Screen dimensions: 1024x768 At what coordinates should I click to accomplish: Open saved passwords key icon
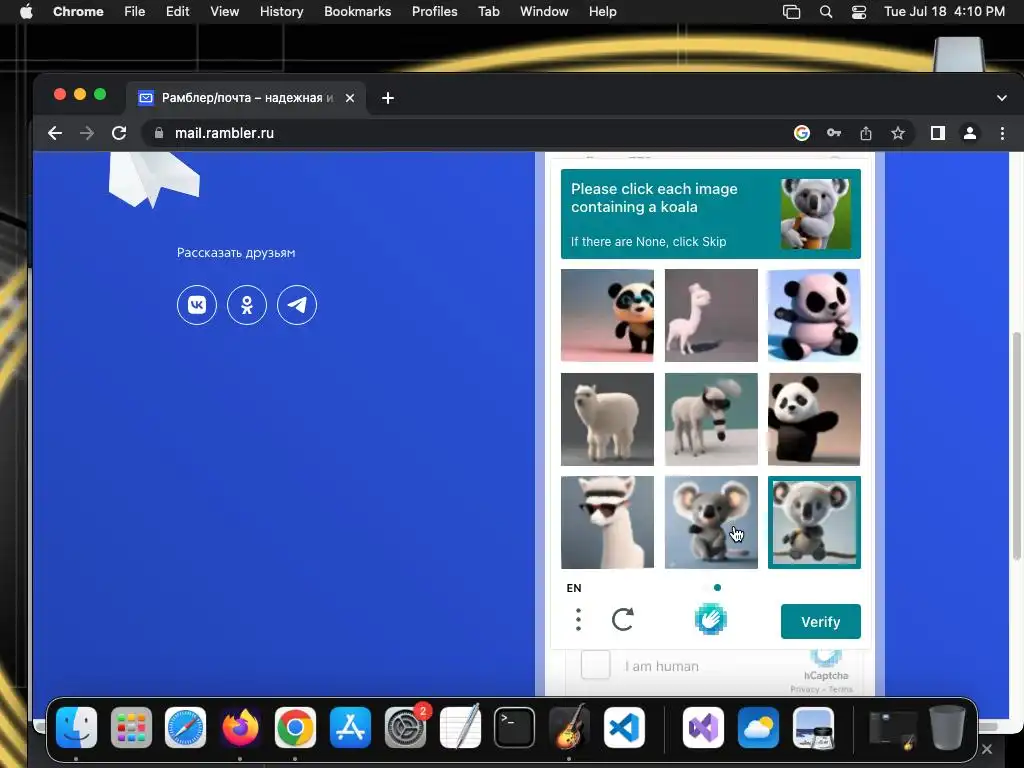[x=834, y=133]
